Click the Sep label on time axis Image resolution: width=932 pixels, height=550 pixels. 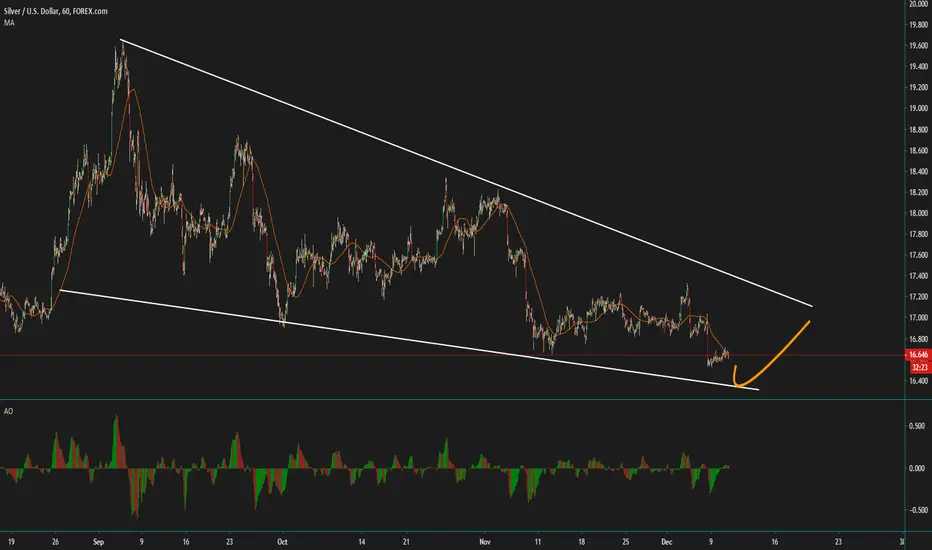(98, 542)
